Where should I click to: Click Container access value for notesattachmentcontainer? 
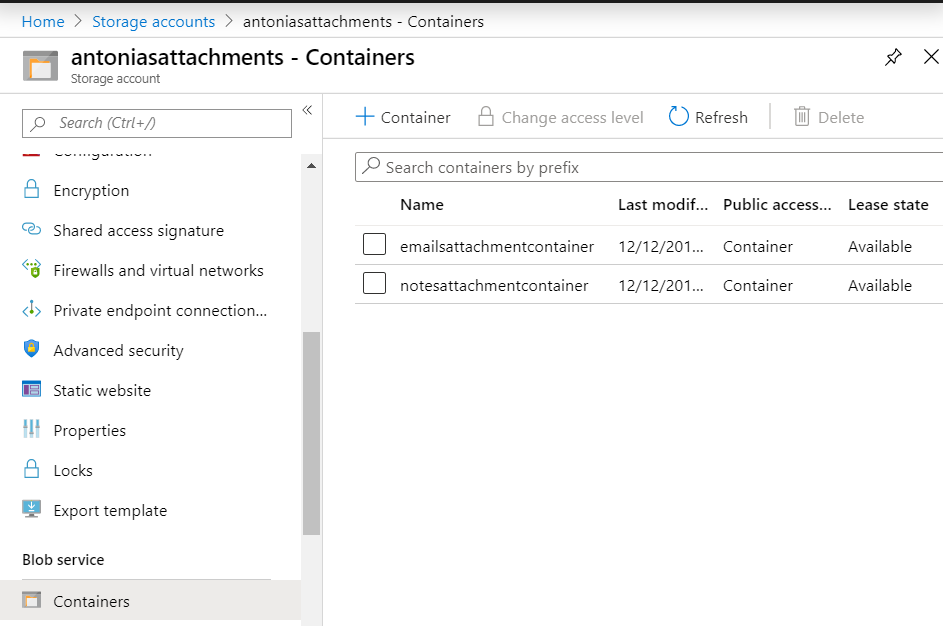(758, 285)
